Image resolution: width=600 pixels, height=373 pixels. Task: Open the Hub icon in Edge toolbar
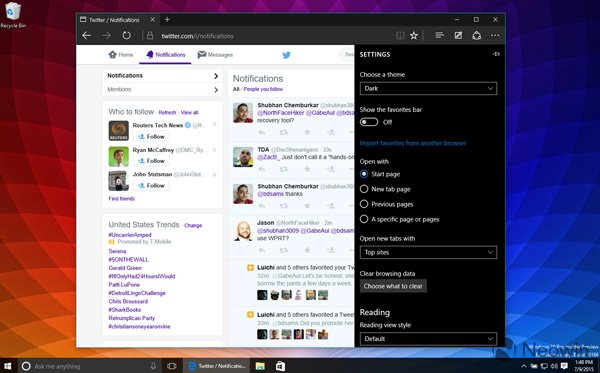point(439,36)
